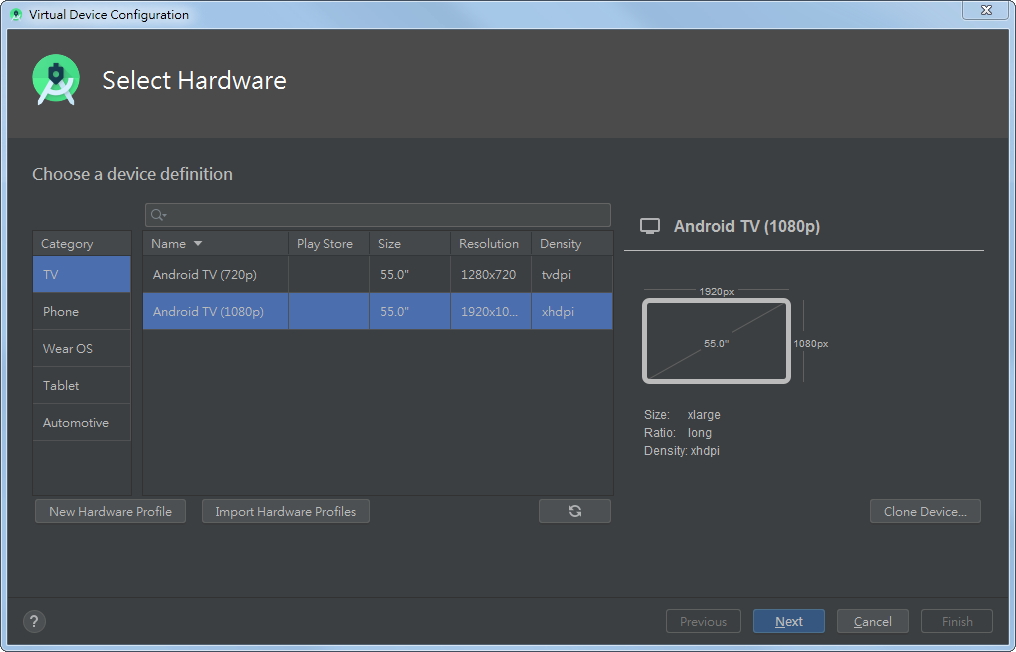The width and height of the screenshot is (1016, 652).
Task: Click the xhdpi density cell in table
Action: coord(572,312)
